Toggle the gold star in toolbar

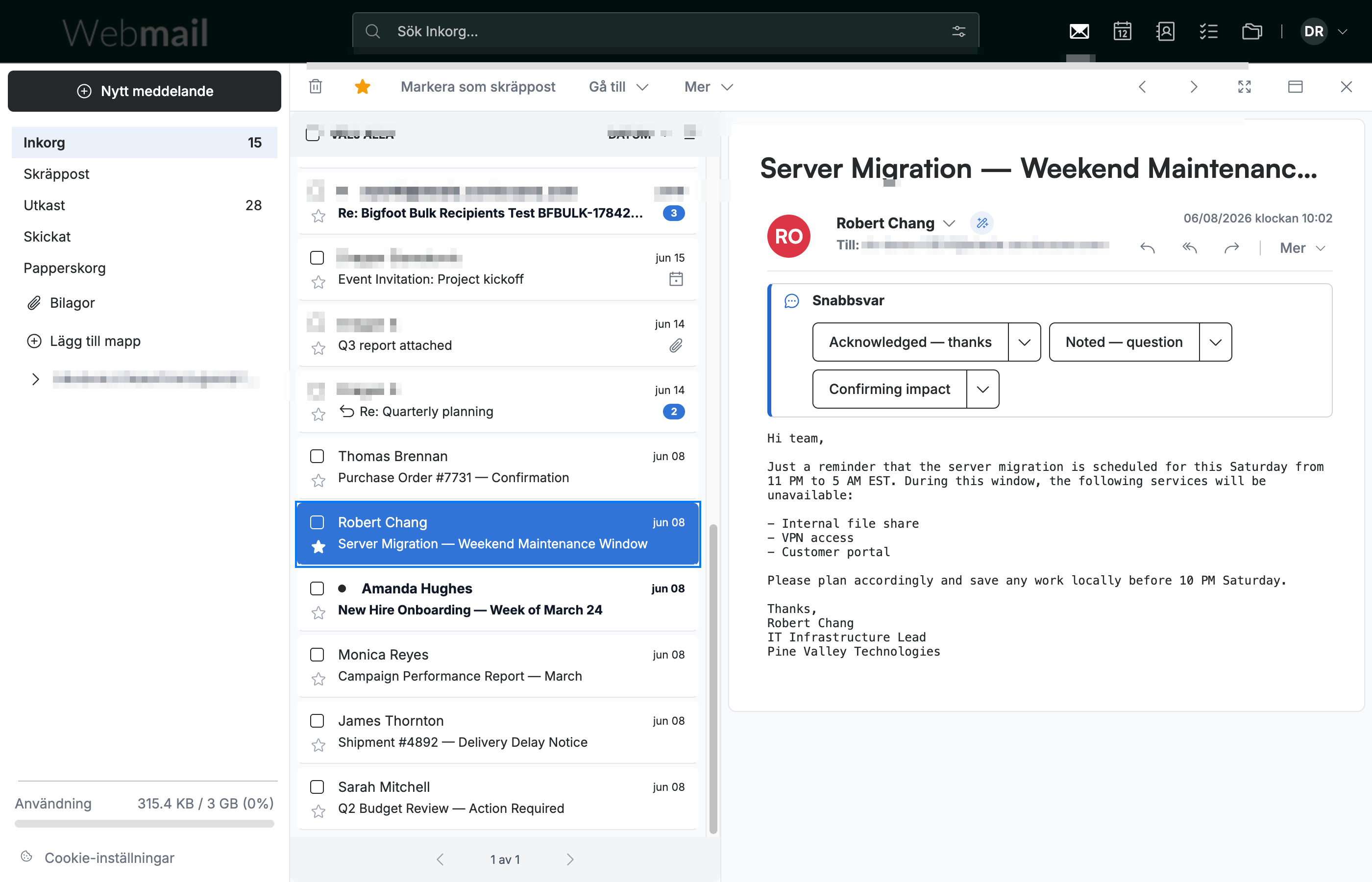pyautogui.click(x=363, y=86)
